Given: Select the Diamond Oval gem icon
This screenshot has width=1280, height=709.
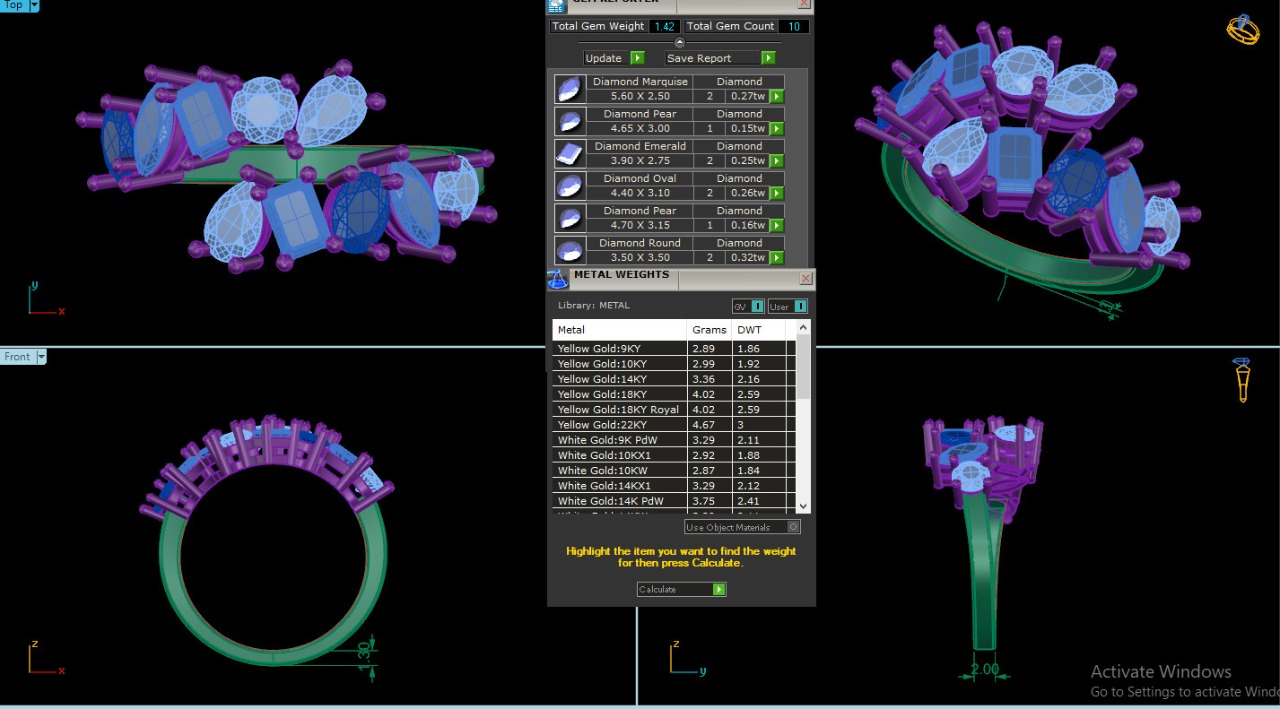Looking at the screenshot, I should [x=569, y=186].
